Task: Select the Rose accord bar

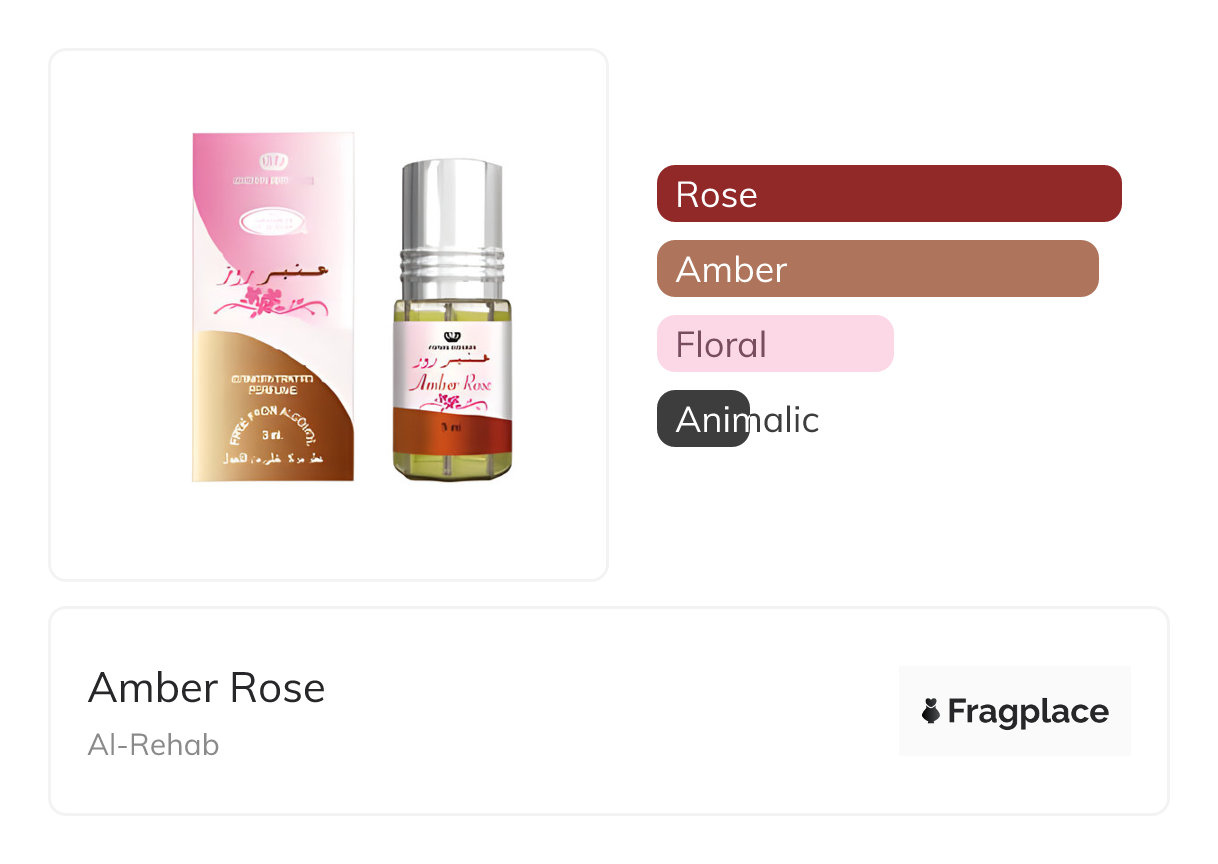Action: click(x=889, y=193)
